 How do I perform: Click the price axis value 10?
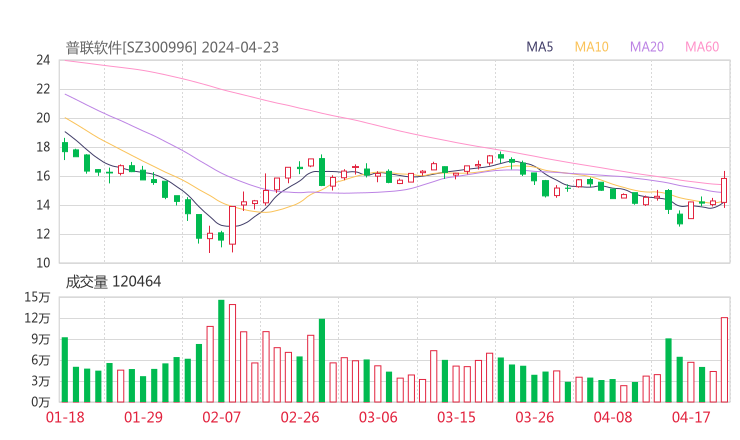(x=43, y=263)
